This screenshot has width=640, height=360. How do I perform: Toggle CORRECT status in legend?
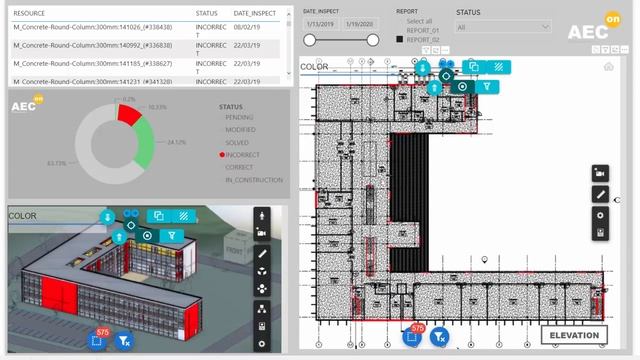click(239, 167)
